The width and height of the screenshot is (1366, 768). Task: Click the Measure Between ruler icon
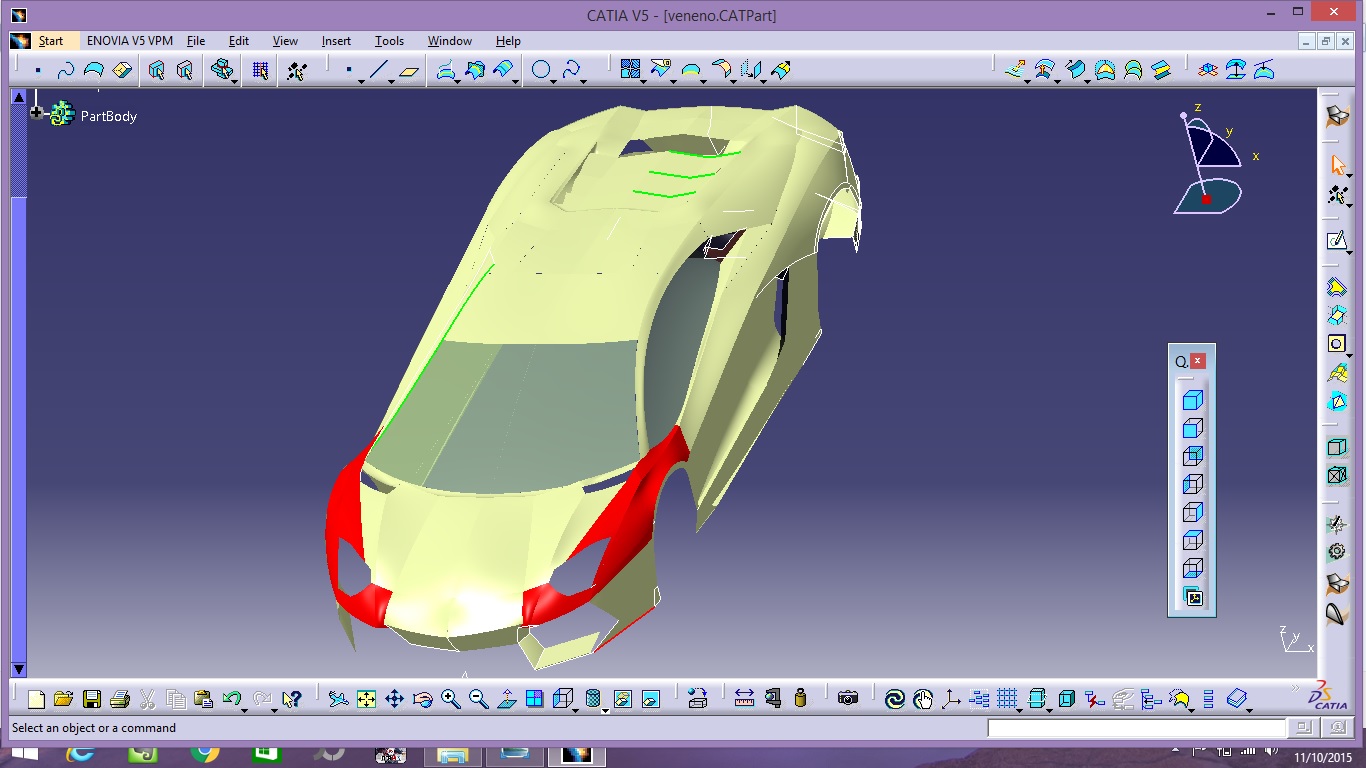[745, 699]
